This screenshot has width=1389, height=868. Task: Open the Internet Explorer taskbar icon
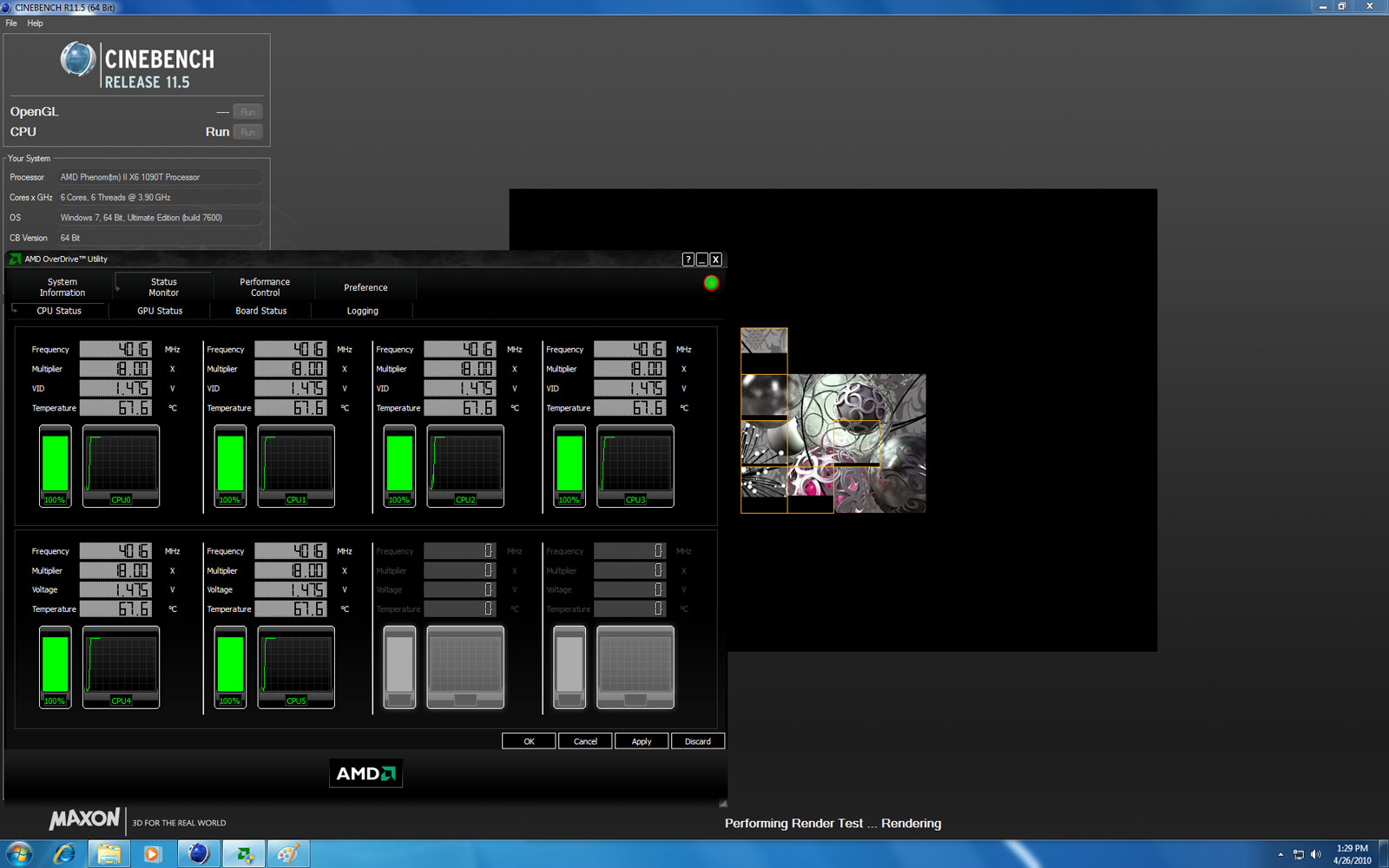point(64,854)
